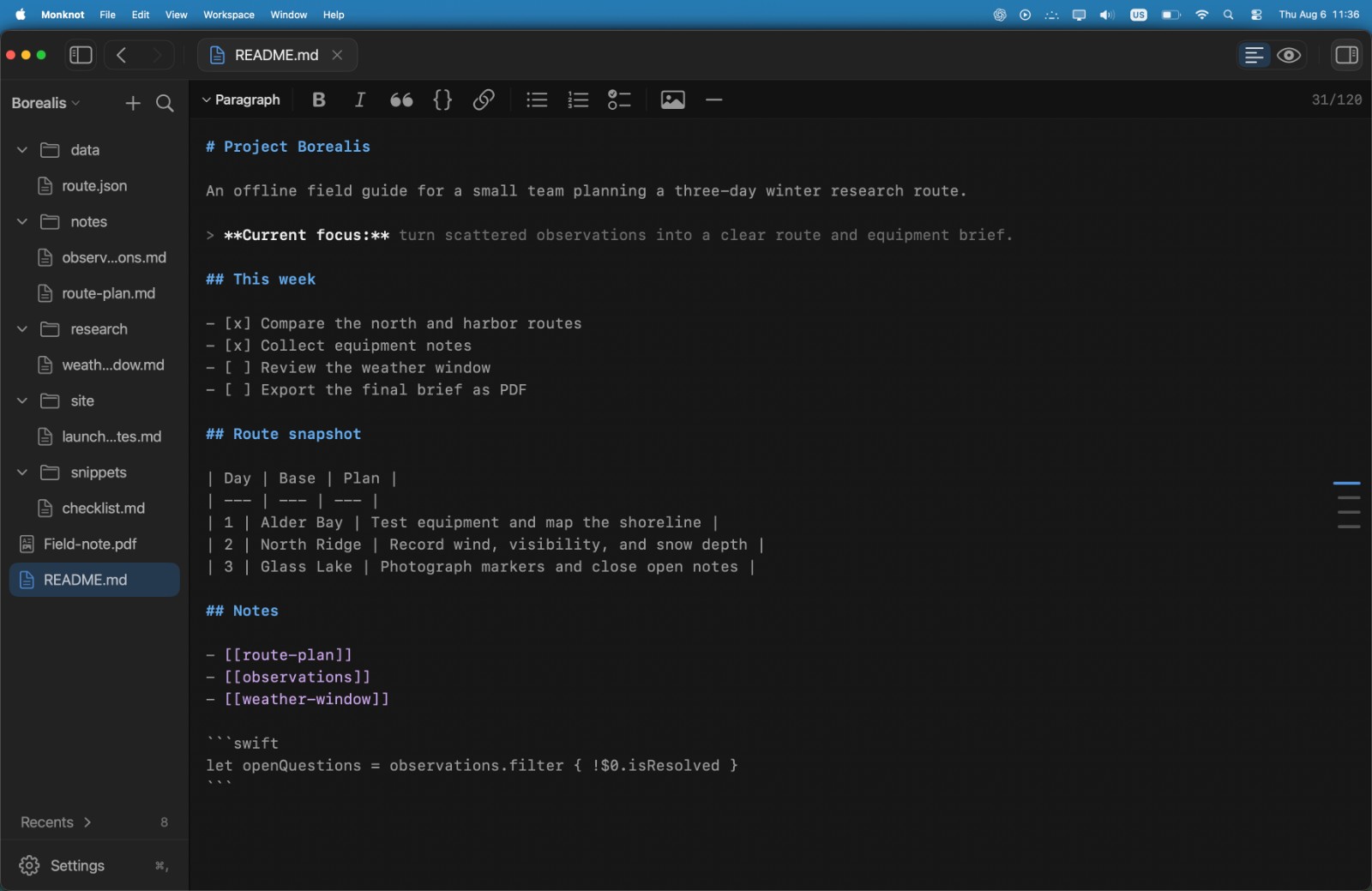Expand the Recents section
The width and height of the screenshot is (1372, 891).
[x=56, y=822]
